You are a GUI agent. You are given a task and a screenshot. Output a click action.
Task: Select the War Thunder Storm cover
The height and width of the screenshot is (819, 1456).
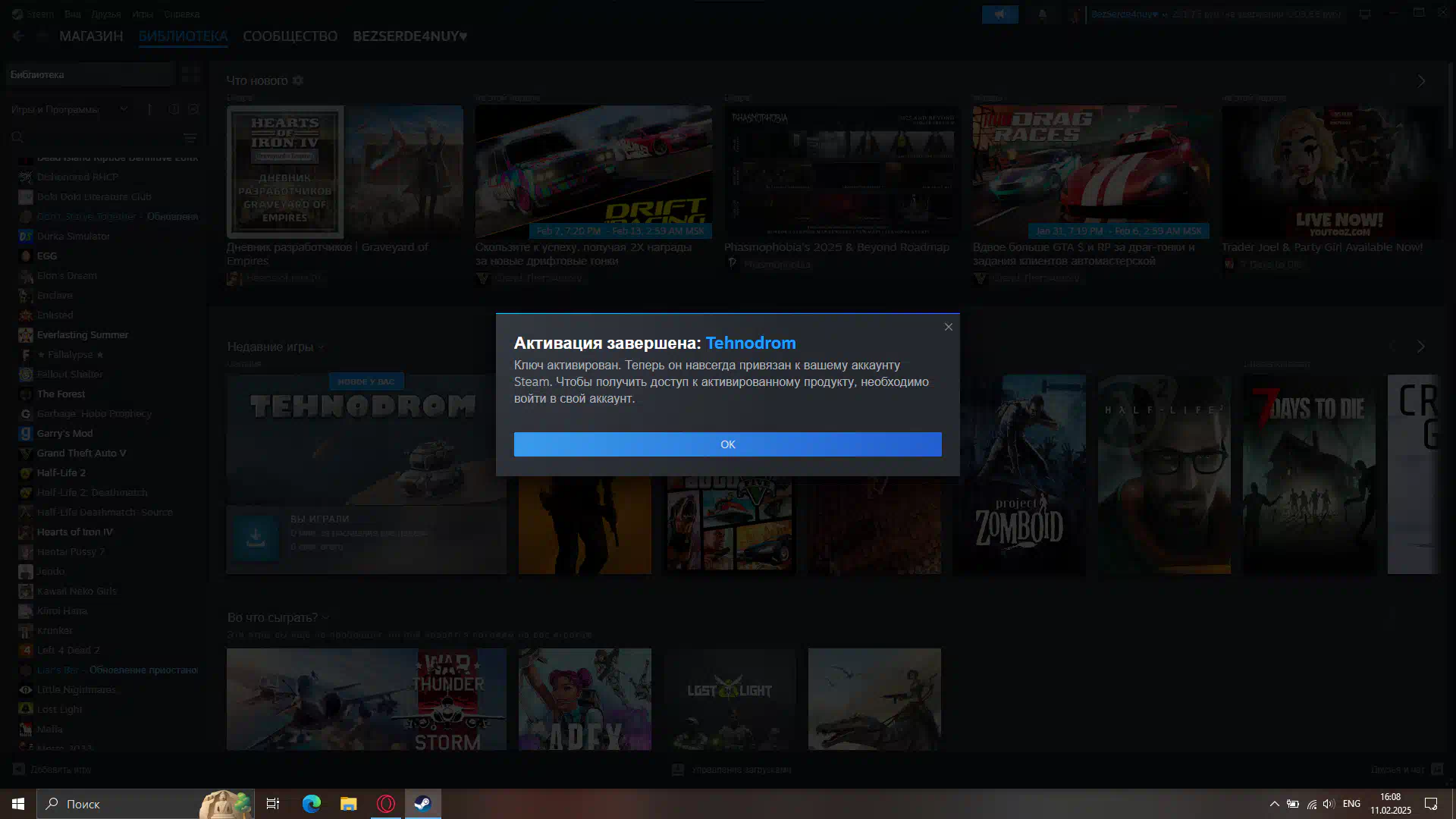[x=366, y=699]
